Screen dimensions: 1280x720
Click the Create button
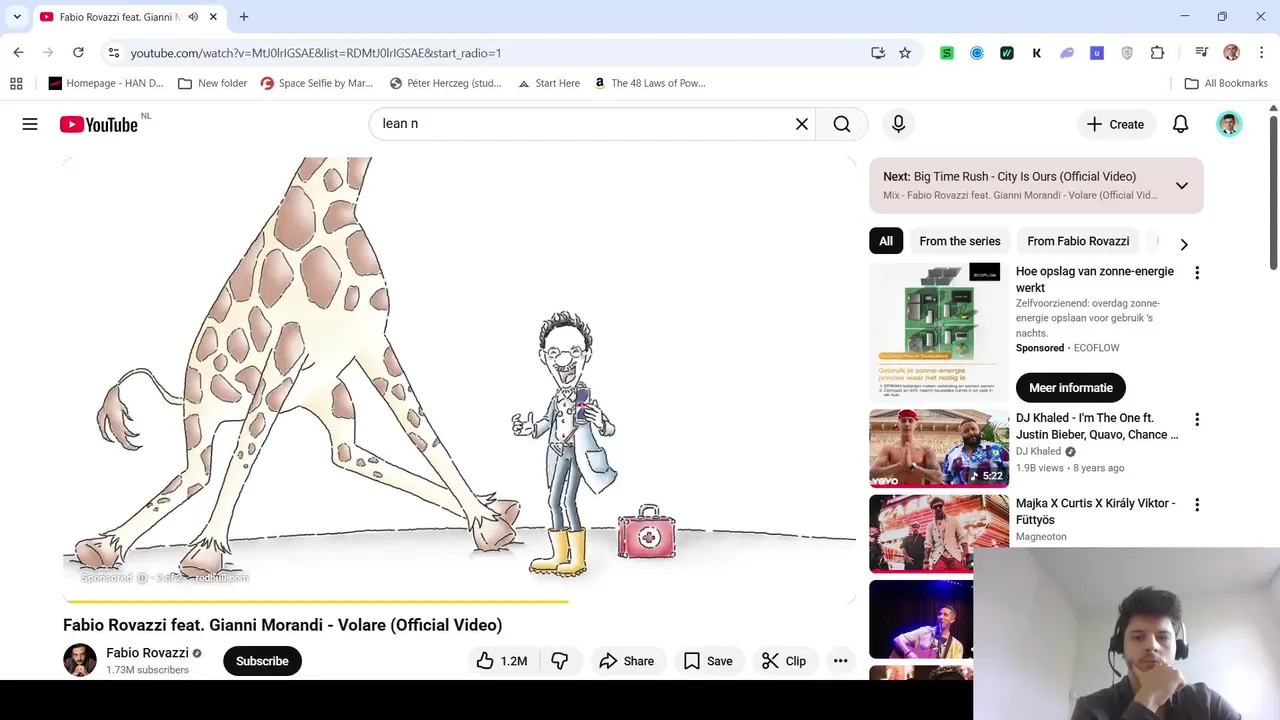(x=1114, y=124)
